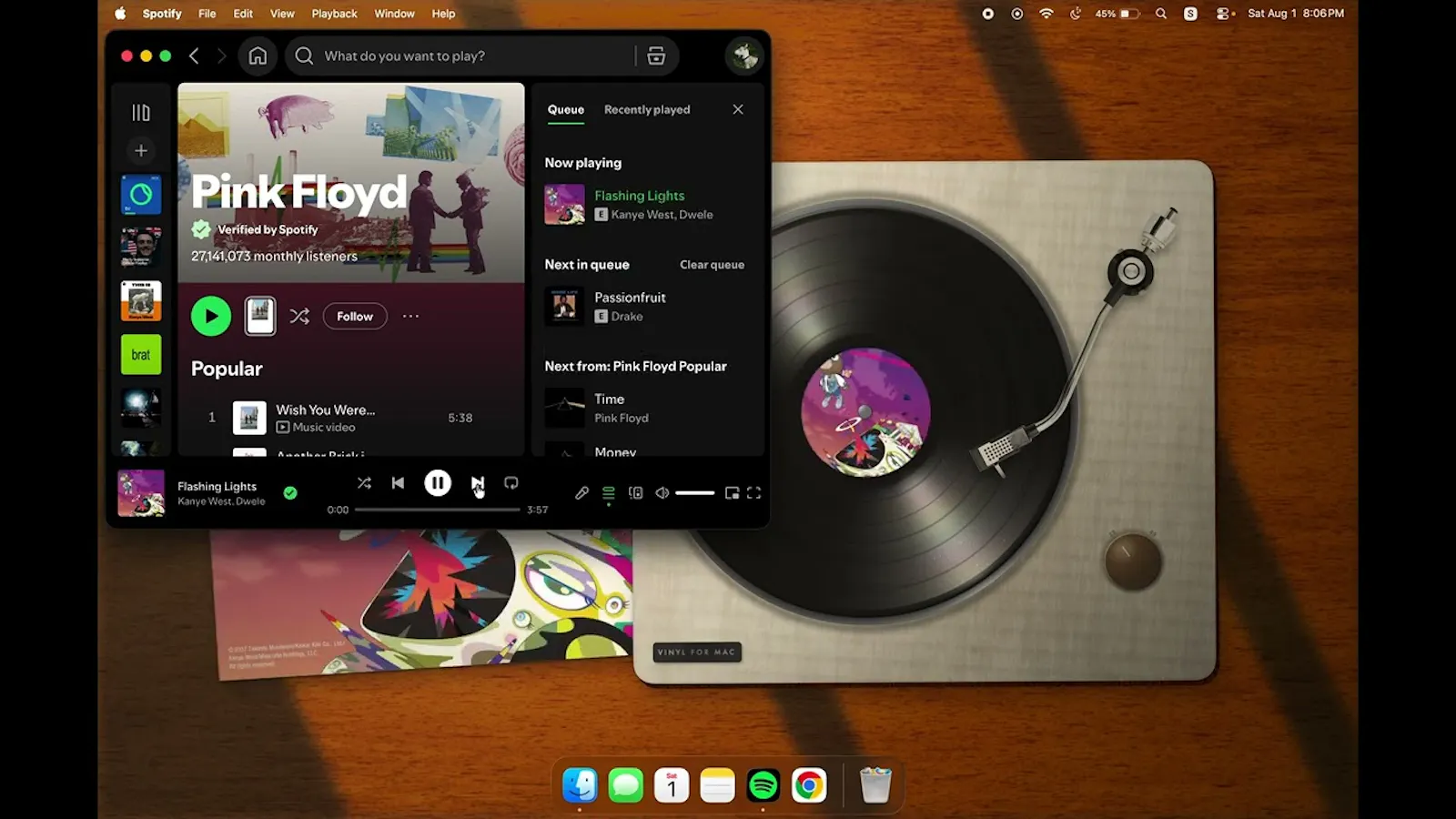
Task: Open the Apple menu
Action: coord(120,14)
